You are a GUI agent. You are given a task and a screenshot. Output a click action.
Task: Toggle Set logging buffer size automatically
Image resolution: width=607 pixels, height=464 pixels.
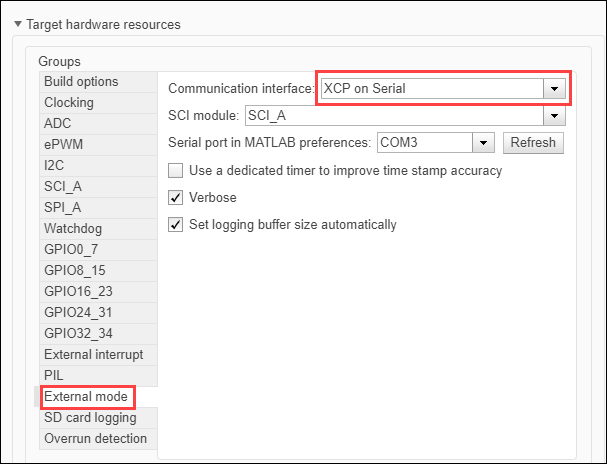(176, 225)
